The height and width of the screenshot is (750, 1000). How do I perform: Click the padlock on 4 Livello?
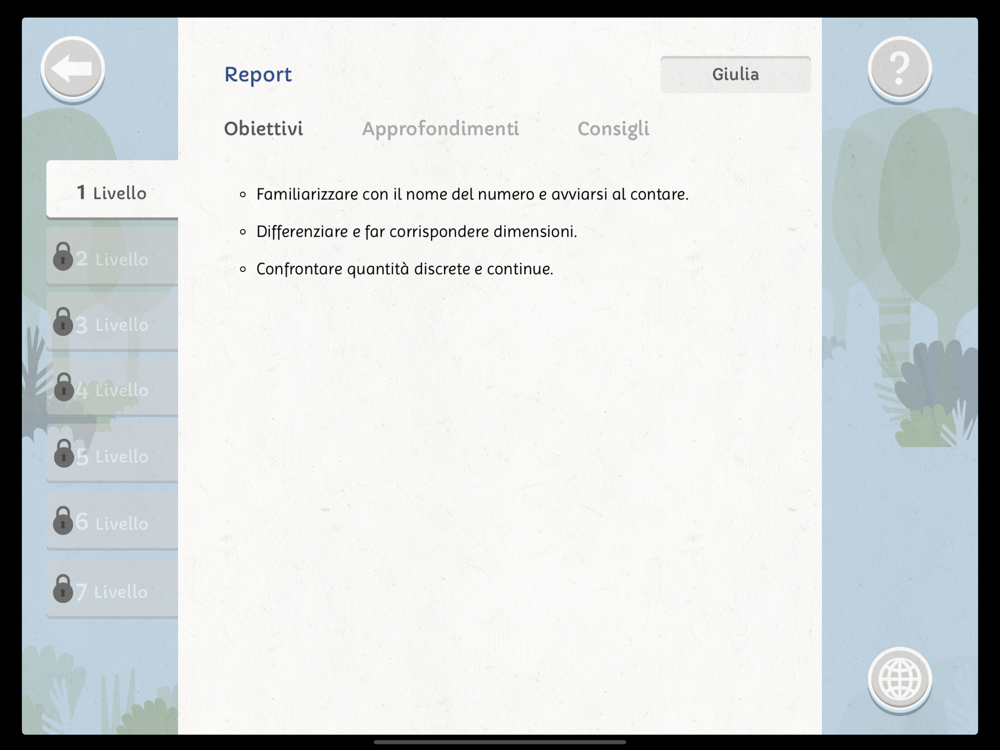tap(63, 387)
